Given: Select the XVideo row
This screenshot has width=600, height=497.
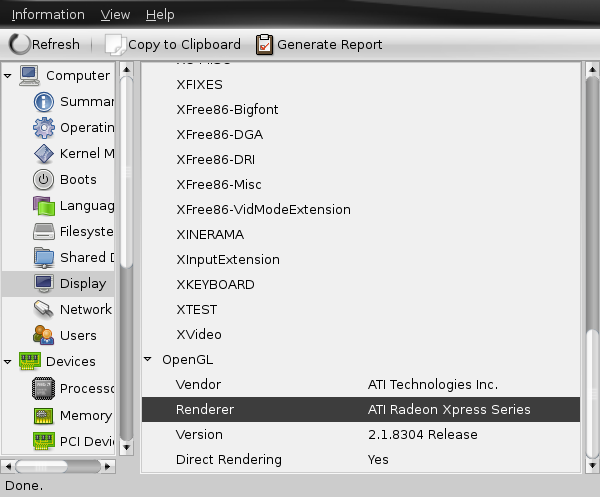Looking at the screenshot, I should [361, 334].
